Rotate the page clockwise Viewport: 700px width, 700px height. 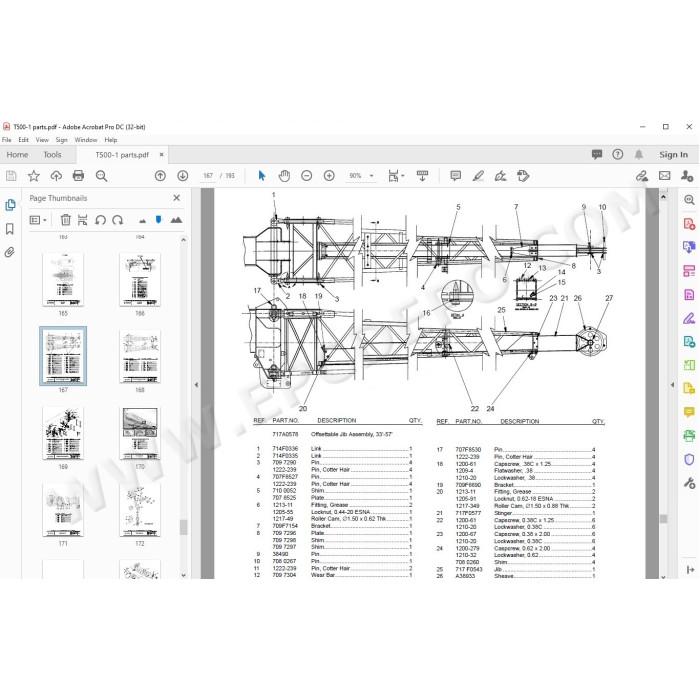click(117, 220)
